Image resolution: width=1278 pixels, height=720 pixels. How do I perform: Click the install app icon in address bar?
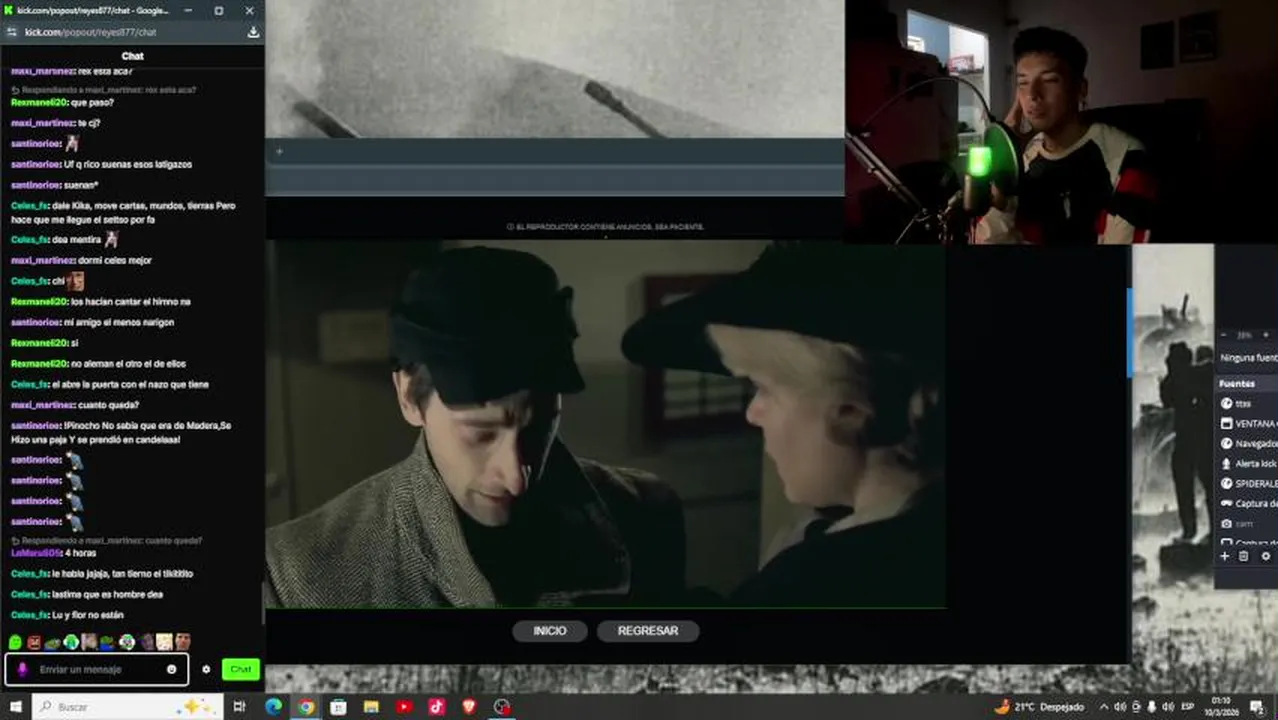(x=253, y=32)
